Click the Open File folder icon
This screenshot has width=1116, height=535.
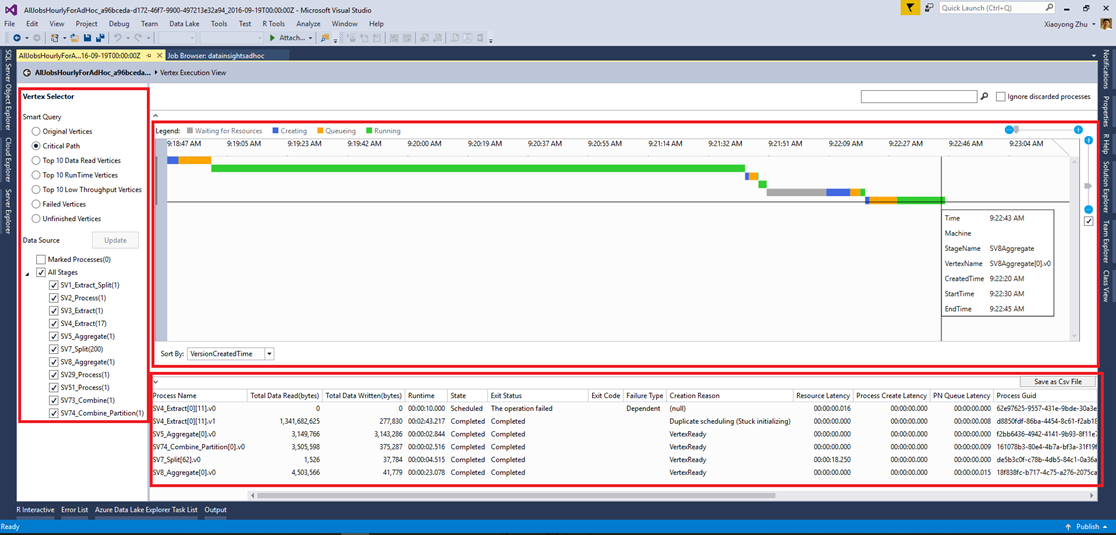[75, 37]
